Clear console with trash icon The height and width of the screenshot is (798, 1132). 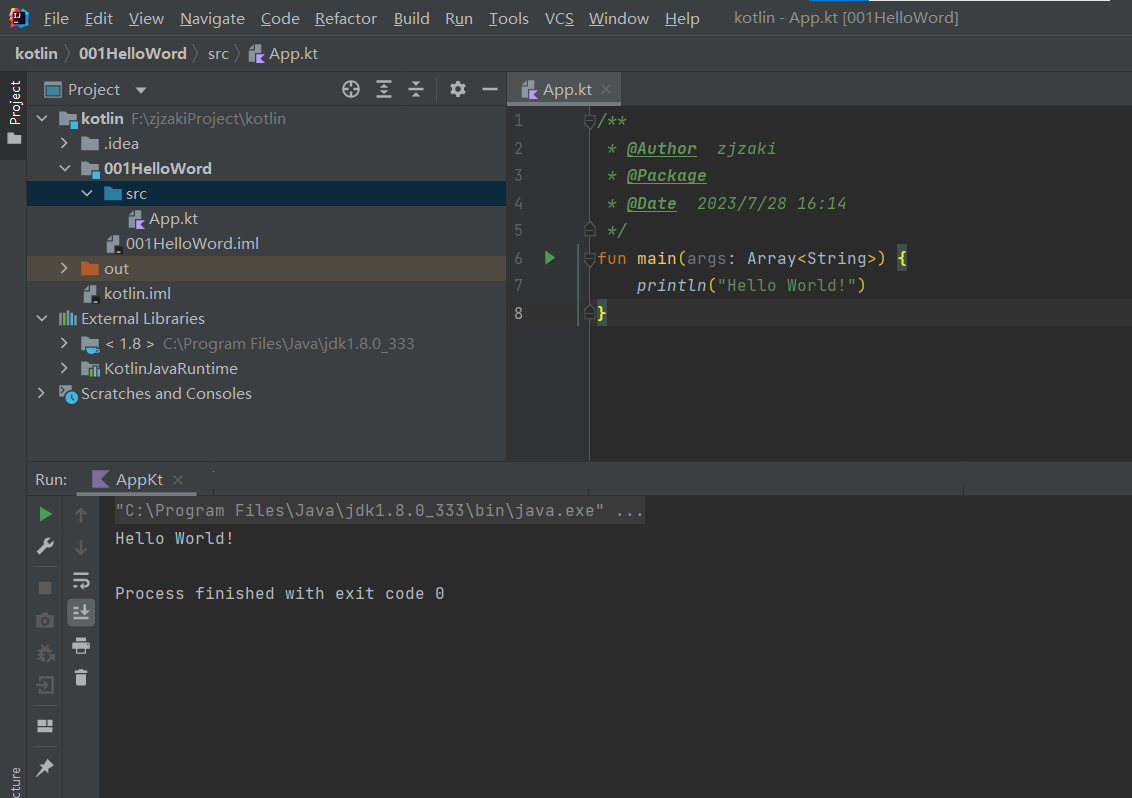81,677
